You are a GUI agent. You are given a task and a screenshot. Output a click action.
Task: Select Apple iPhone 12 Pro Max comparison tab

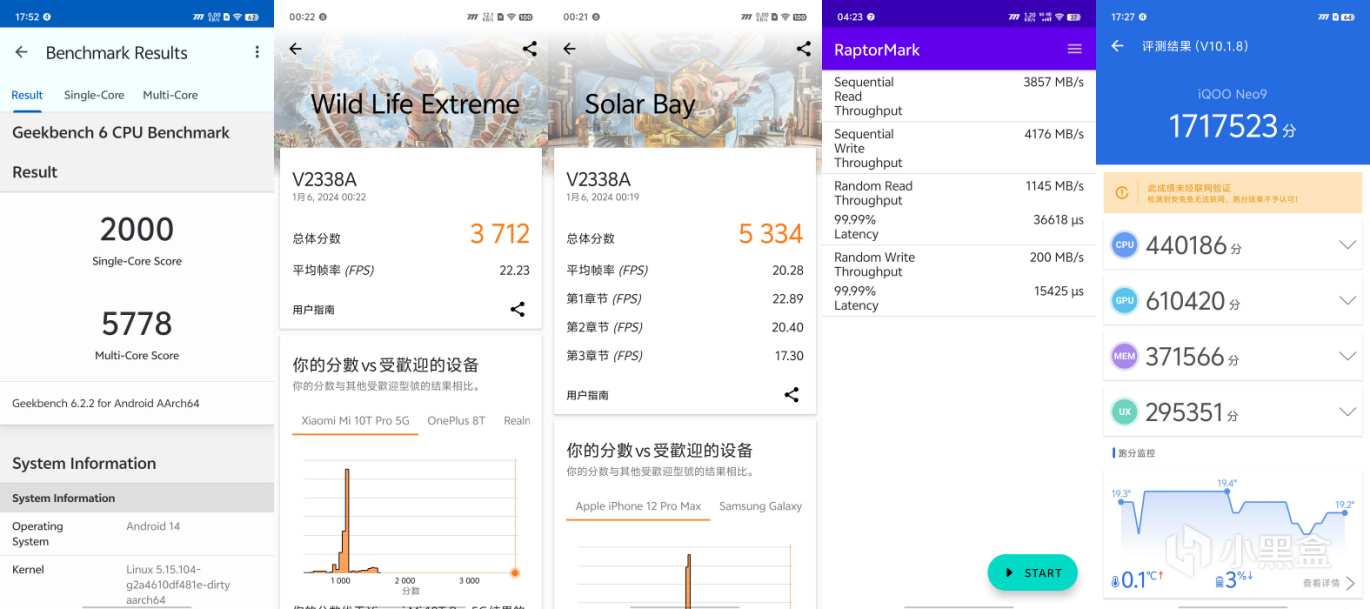click(638, 506)
